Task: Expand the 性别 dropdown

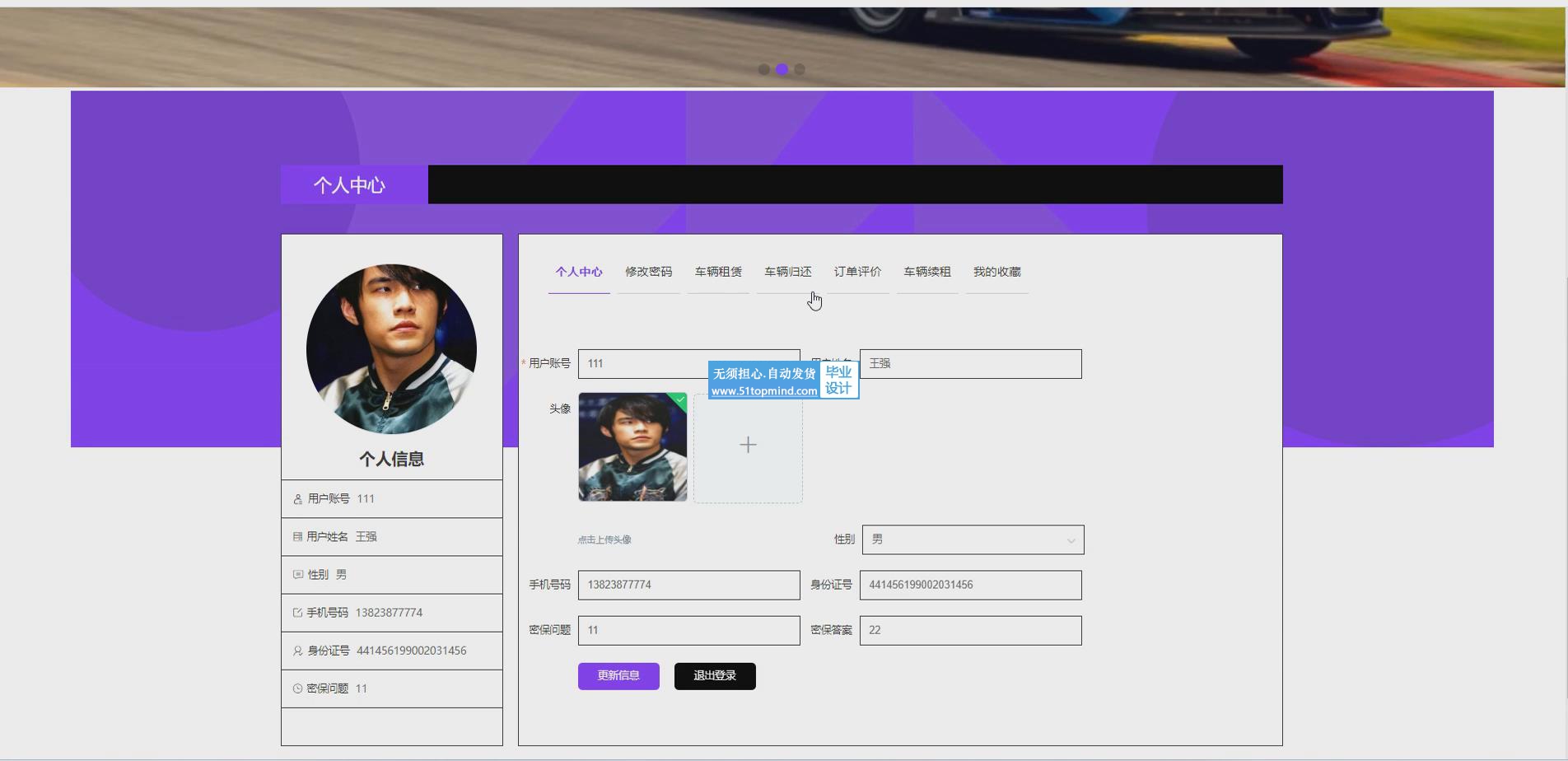Action: click(973, 540)
